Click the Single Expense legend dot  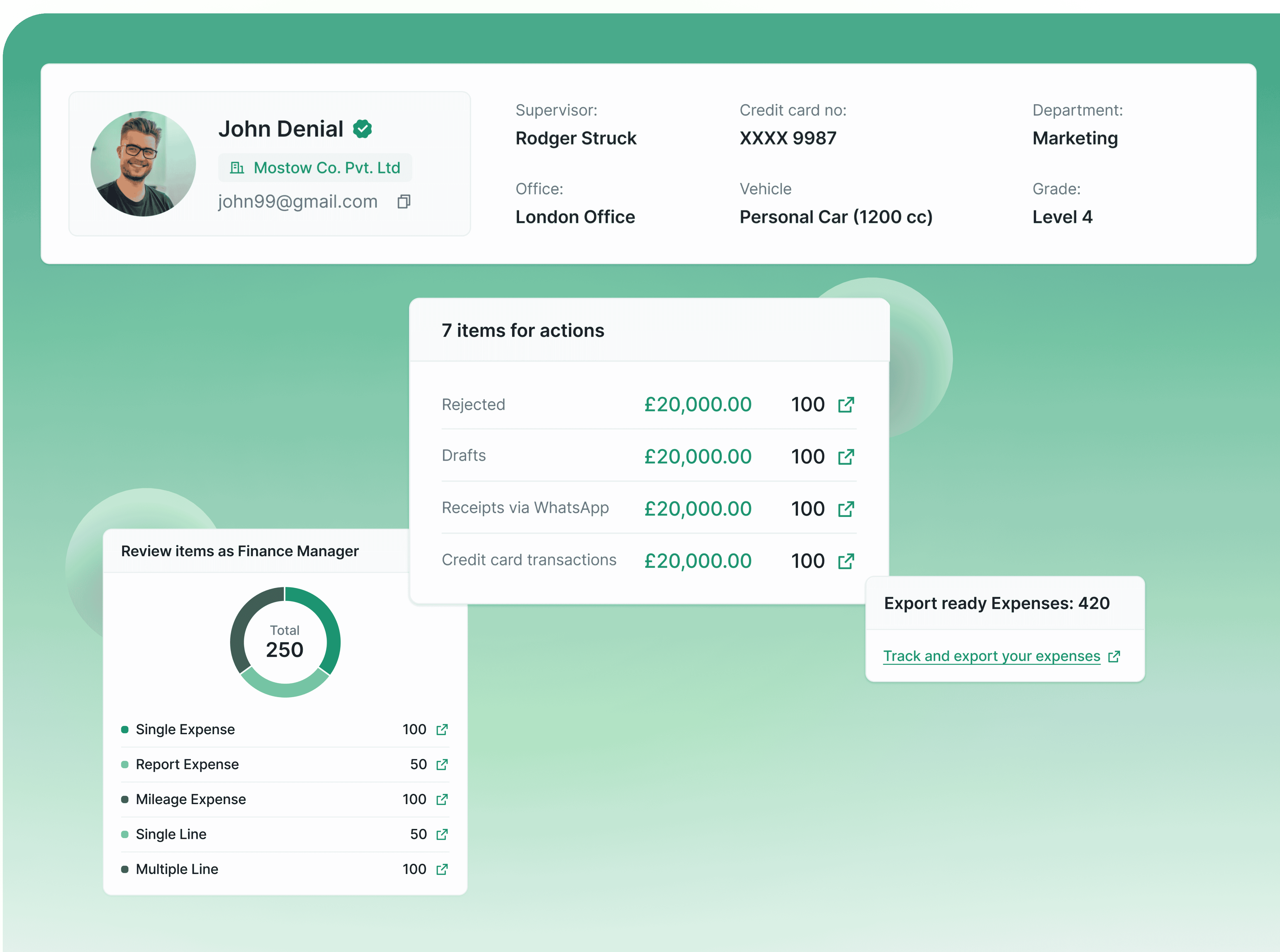(x=125, y=729)
